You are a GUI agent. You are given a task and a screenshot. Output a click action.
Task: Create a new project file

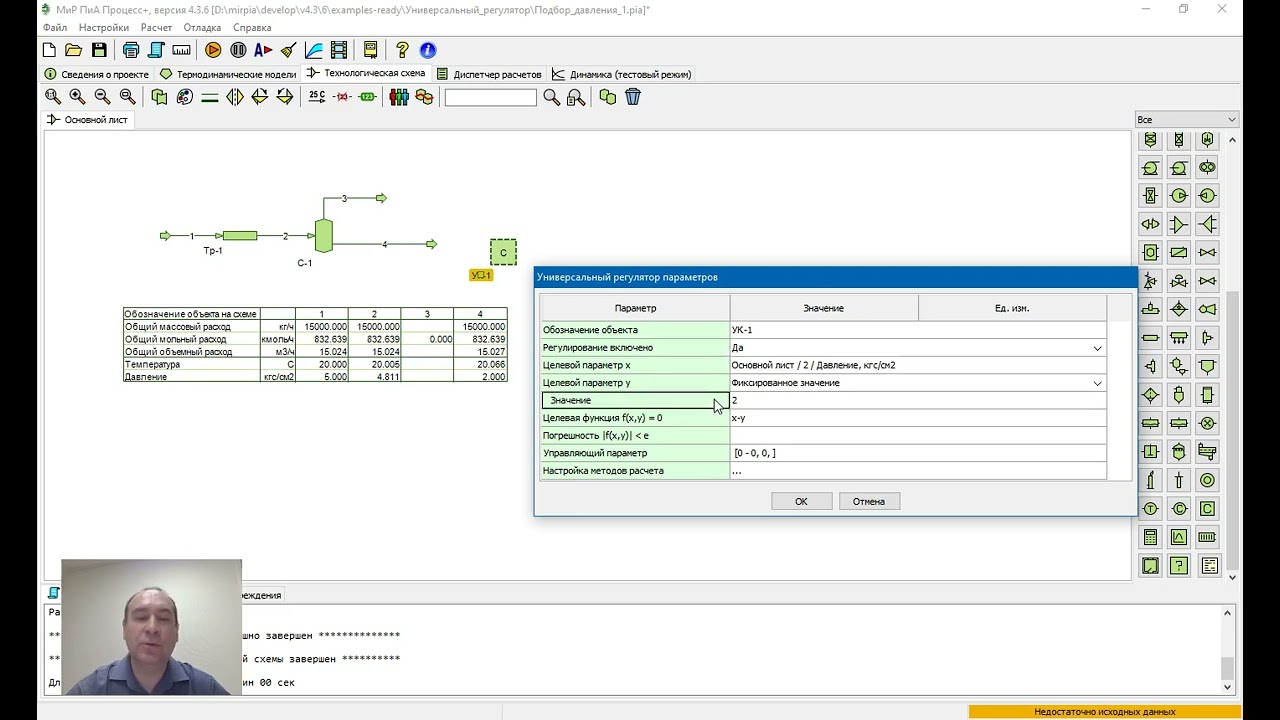49,50
